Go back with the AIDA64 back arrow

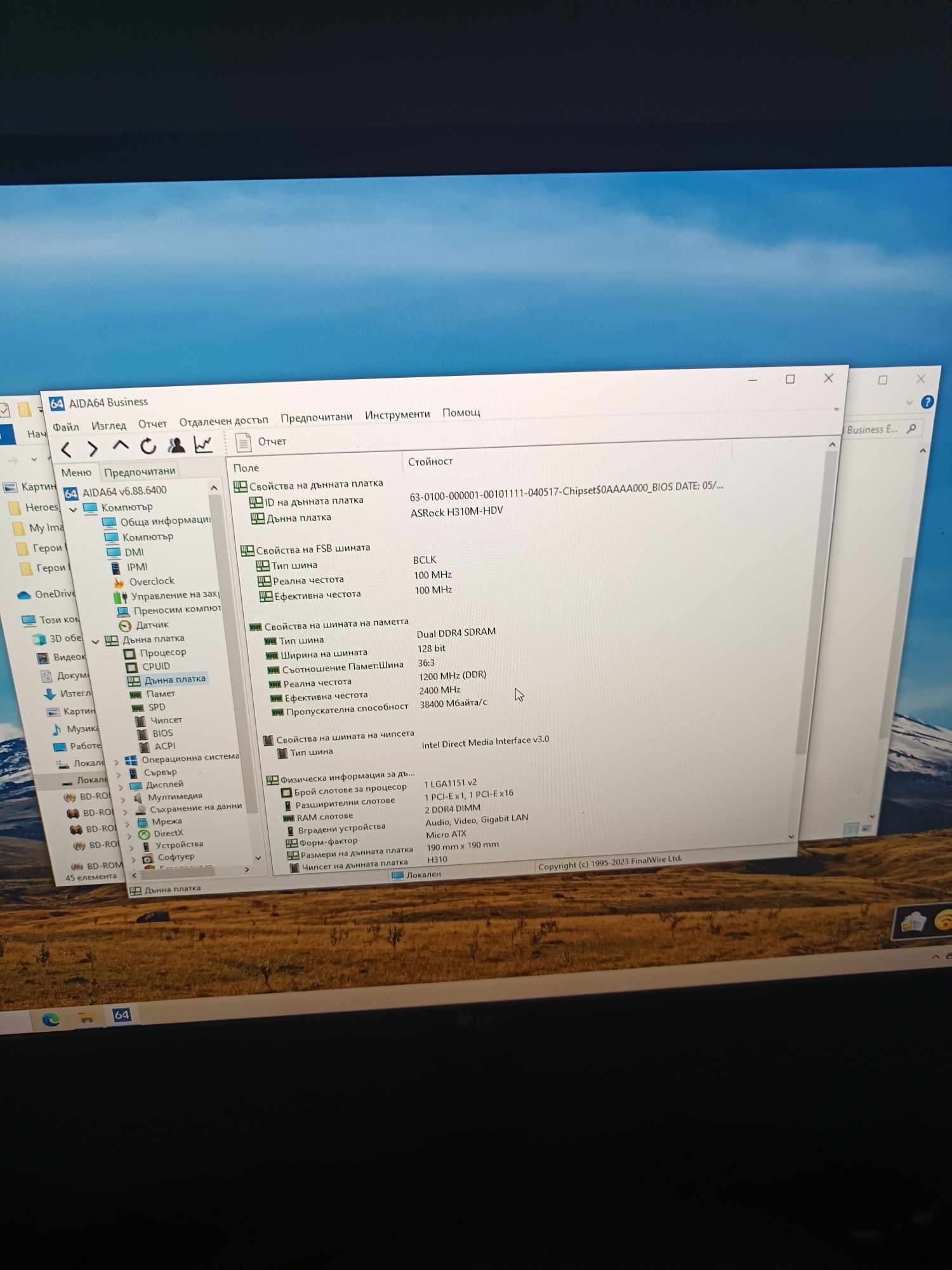coord(66,450)
